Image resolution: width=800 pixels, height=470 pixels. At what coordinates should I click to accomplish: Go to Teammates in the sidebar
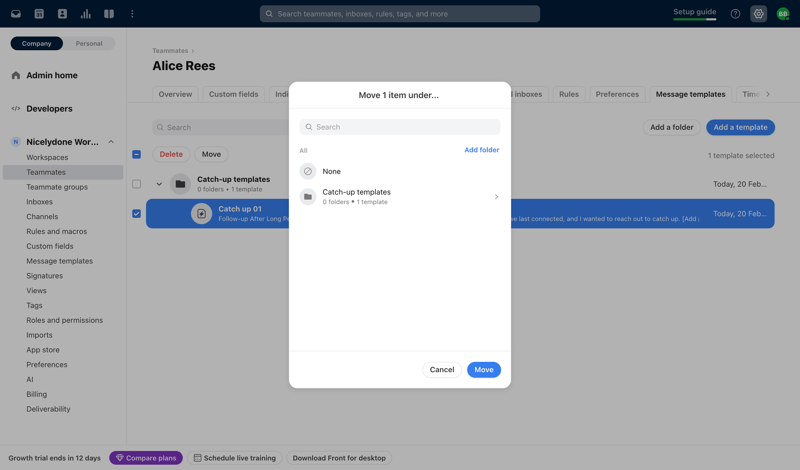tap(63, 172)
